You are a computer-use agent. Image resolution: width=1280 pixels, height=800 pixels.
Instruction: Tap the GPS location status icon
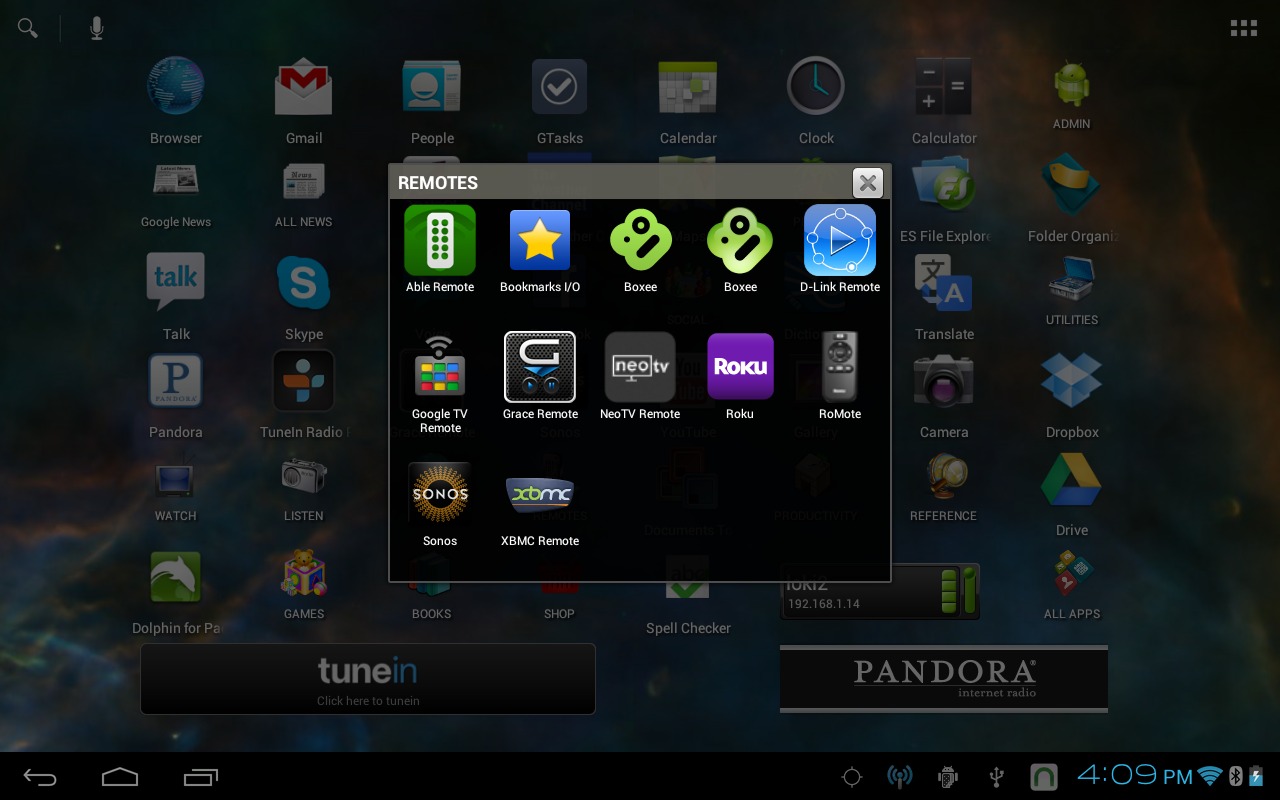click(852, 777)
